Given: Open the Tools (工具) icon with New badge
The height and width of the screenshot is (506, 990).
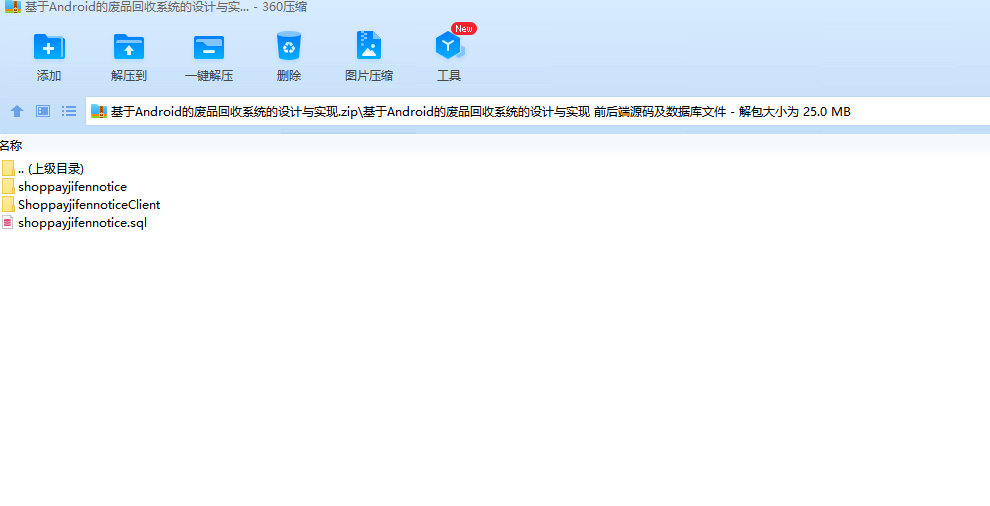Looking at the screenshot, I should [450, 45].
